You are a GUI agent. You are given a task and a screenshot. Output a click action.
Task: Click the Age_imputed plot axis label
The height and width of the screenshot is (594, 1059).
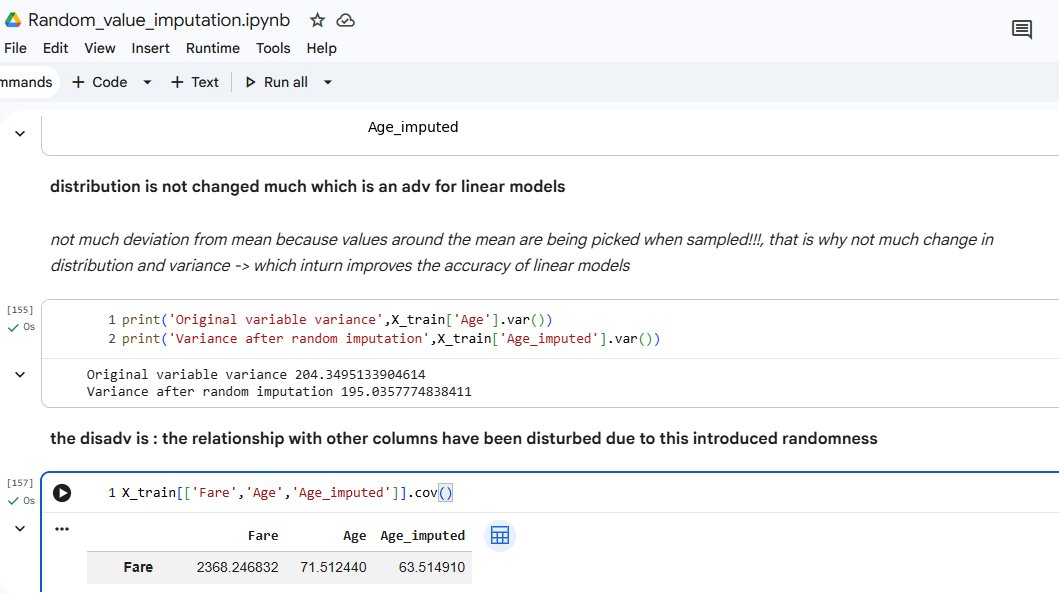(413, 127)
